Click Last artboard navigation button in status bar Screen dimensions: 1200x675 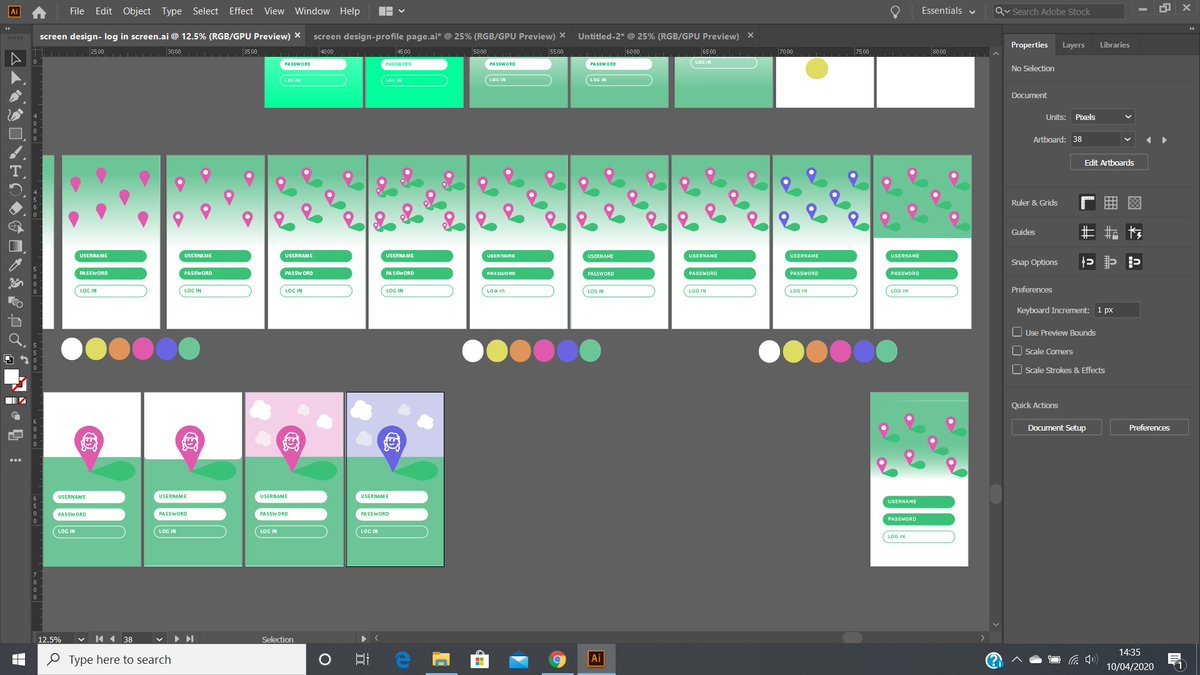[190, 638]
